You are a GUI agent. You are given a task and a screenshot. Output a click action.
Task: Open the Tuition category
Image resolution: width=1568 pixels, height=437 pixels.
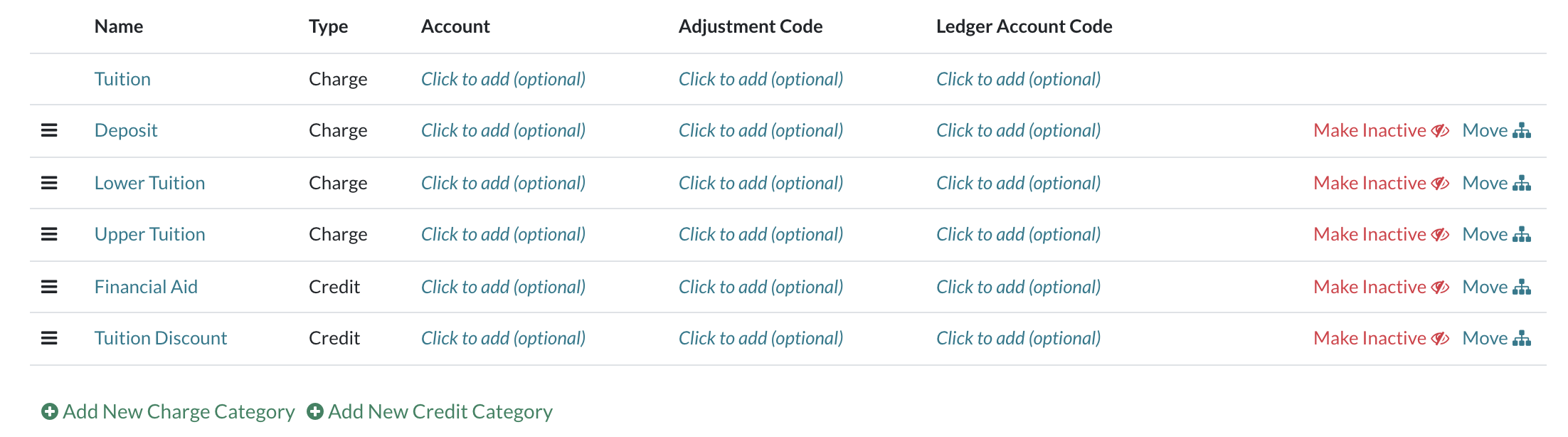[122, 79]
